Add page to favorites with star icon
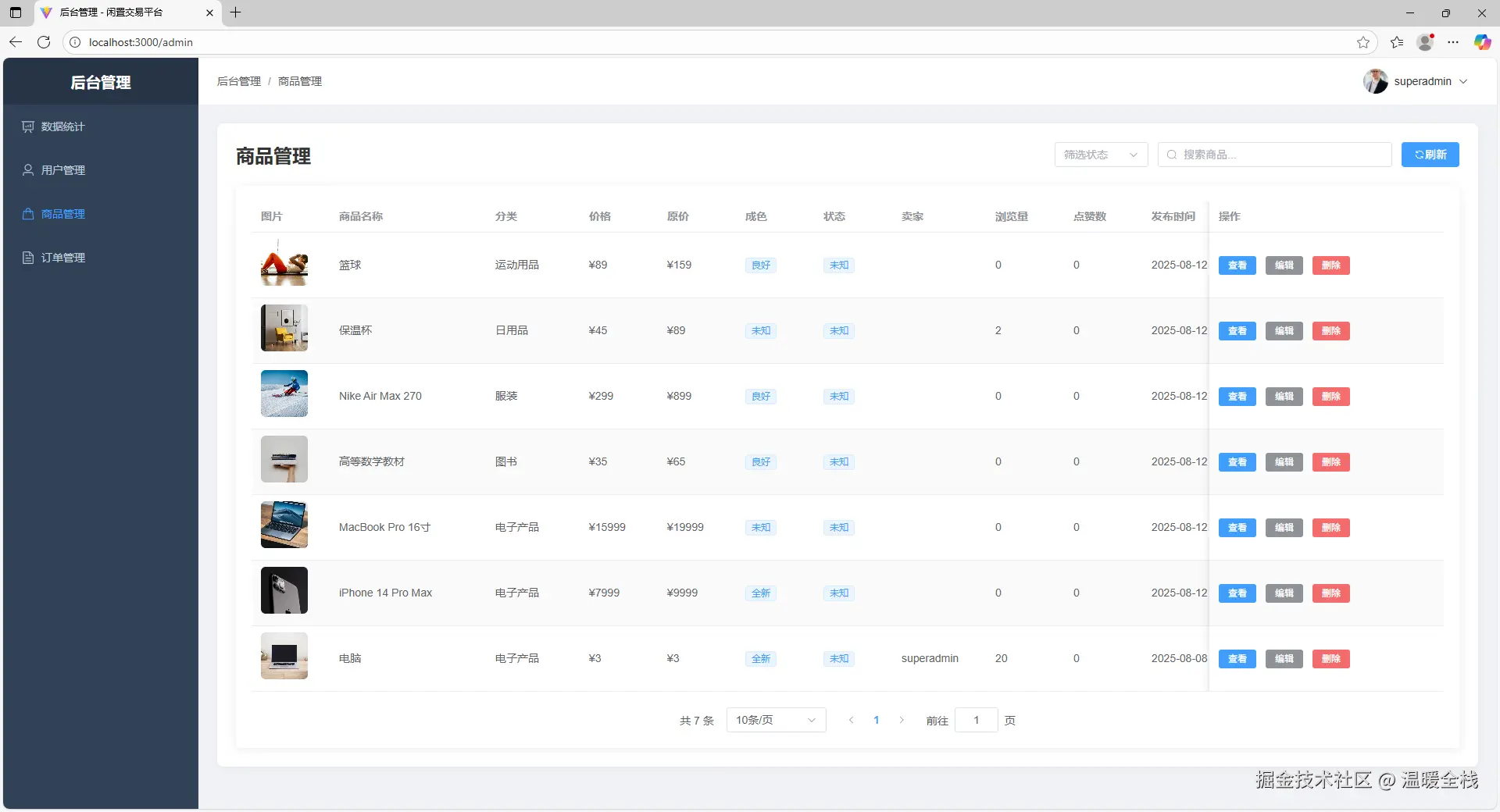The height and width of the screenshot is (812, 1500). [x=1363, y=42]
